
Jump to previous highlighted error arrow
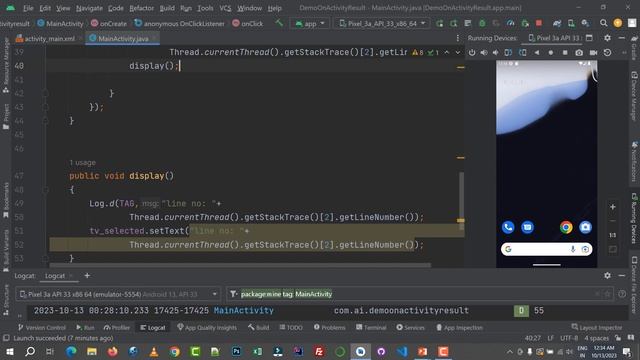(447, 52)
